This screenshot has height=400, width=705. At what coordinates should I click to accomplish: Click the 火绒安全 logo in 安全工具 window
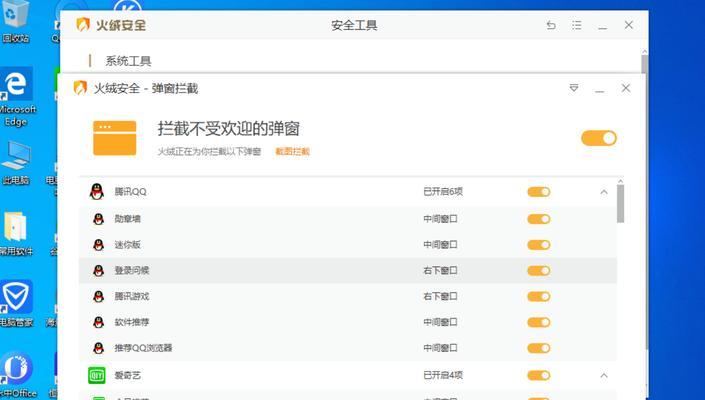111,25
